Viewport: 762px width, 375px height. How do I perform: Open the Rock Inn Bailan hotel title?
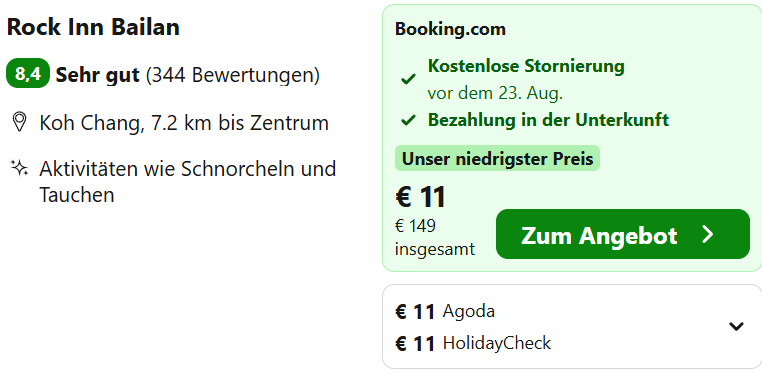coord(93,27)
